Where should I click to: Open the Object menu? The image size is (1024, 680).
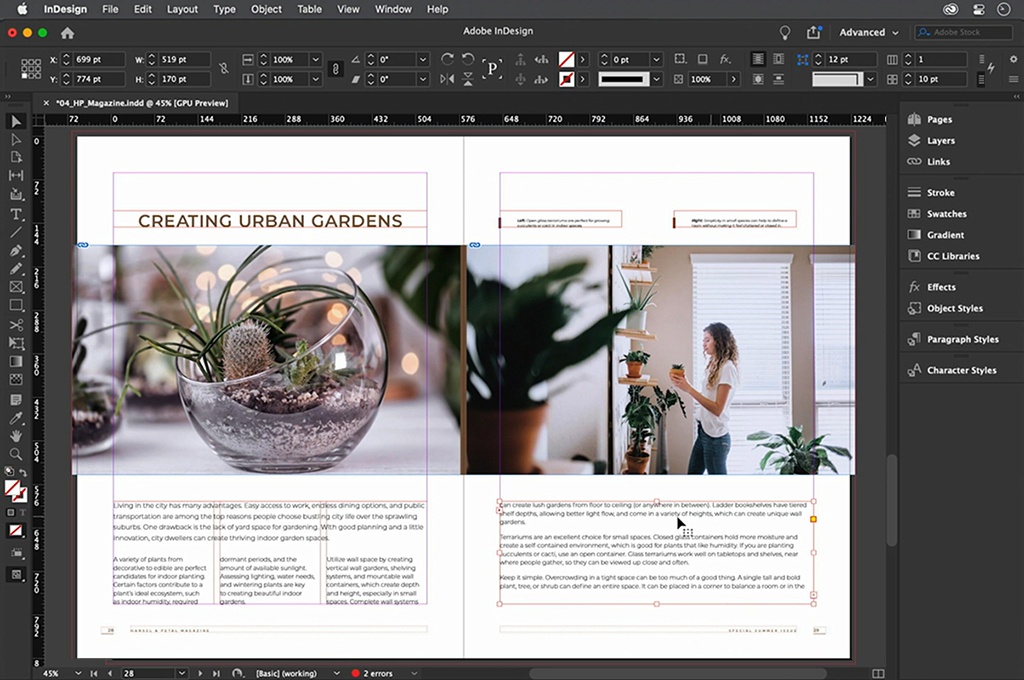(x=266, y=9)
